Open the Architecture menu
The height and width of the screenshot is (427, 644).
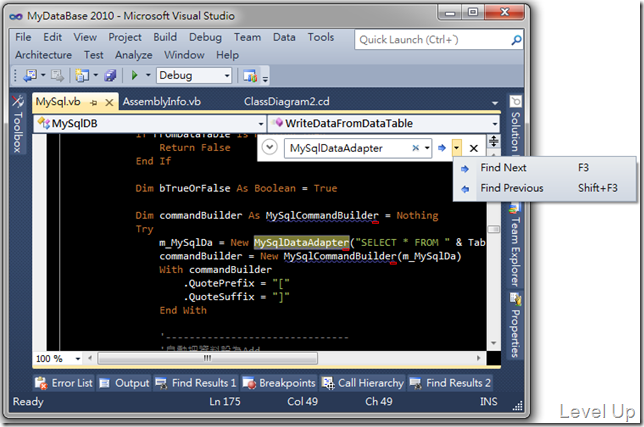pyautogui.click(x=44, y=55)
